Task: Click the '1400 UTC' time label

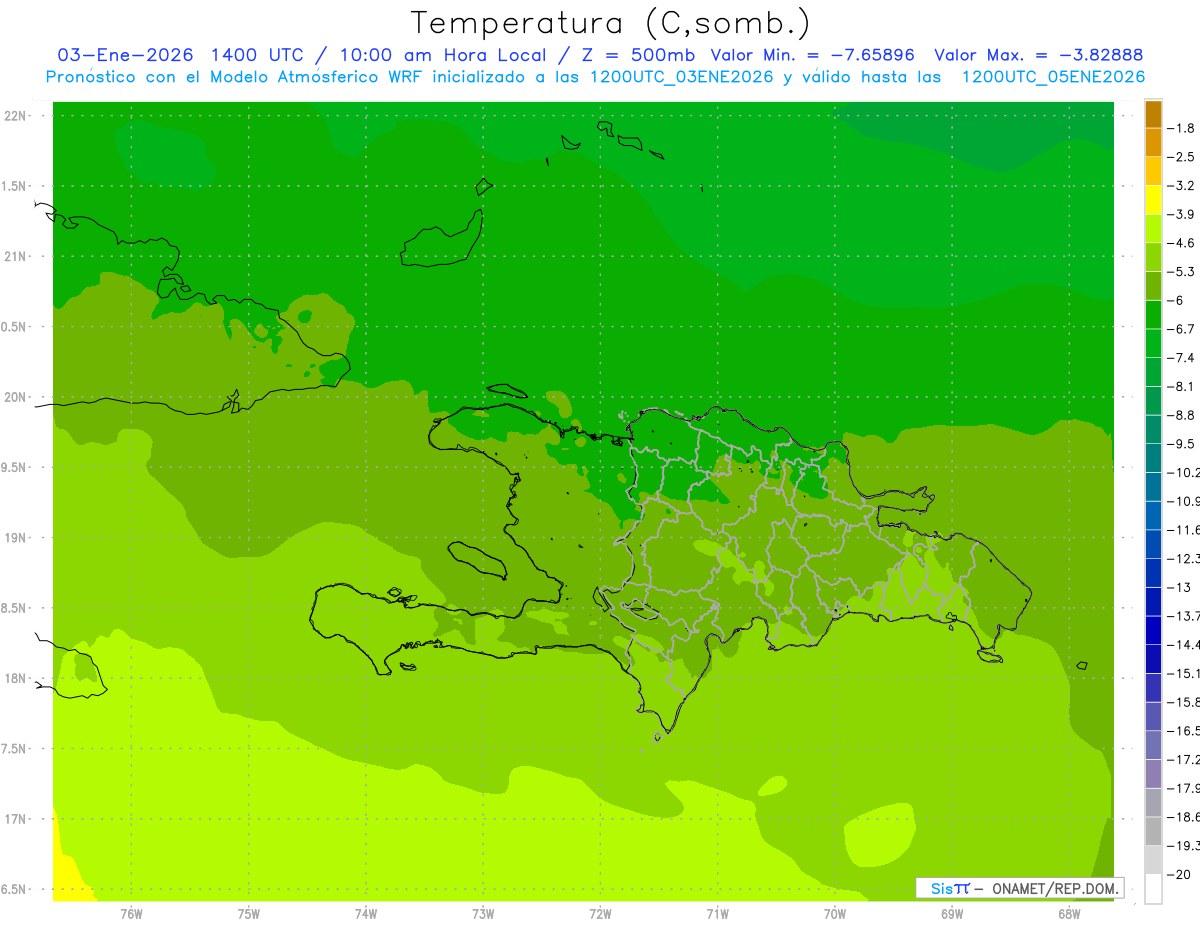Action: click(259, 55)
